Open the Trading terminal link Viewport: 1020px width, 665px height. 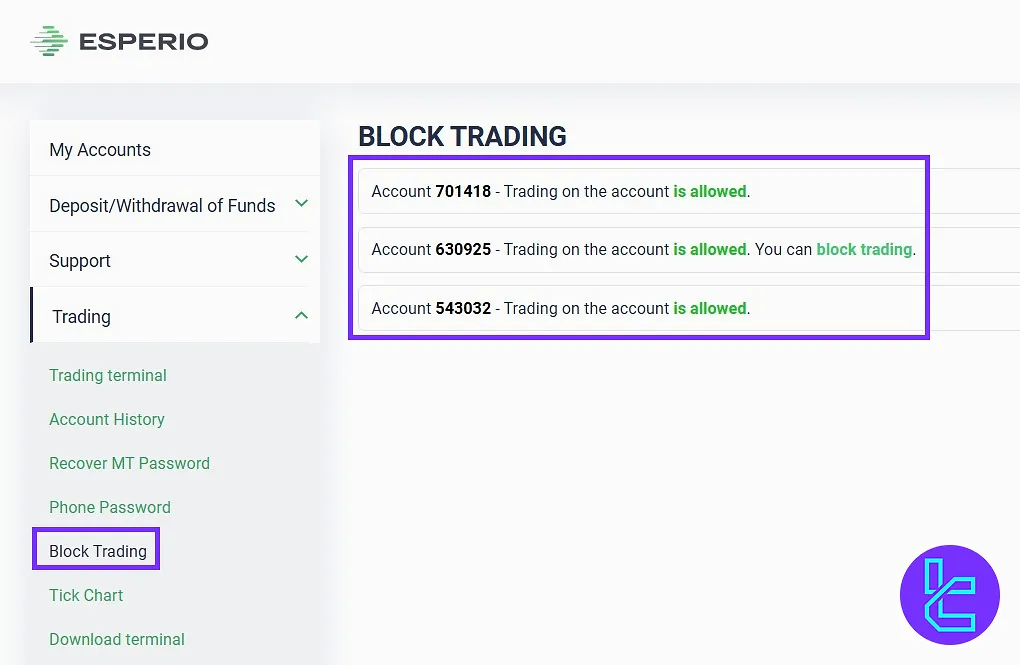[108, 376]
